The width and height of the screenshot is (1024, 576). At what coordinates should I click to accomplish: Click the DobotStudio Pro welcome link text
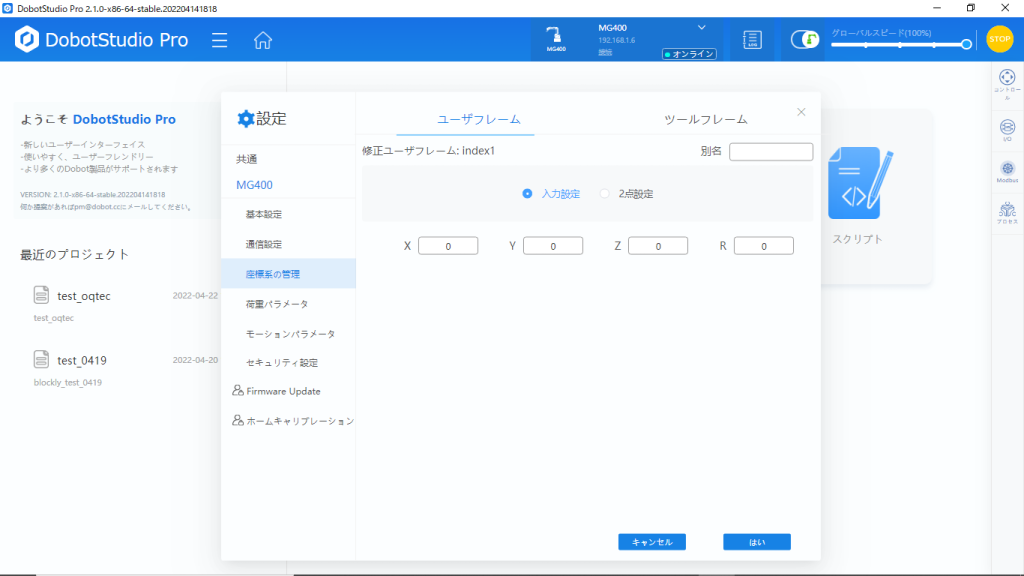point(124,120)
